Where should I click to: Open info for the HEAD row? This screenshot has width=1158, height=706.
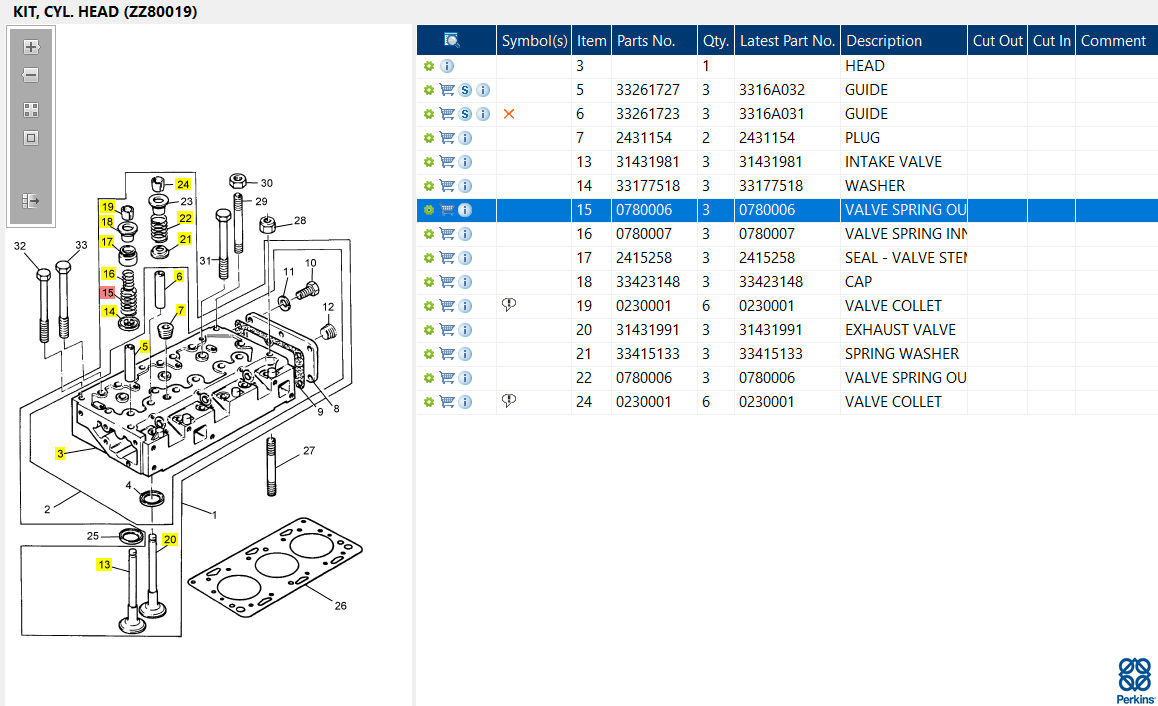click(447, 66)
